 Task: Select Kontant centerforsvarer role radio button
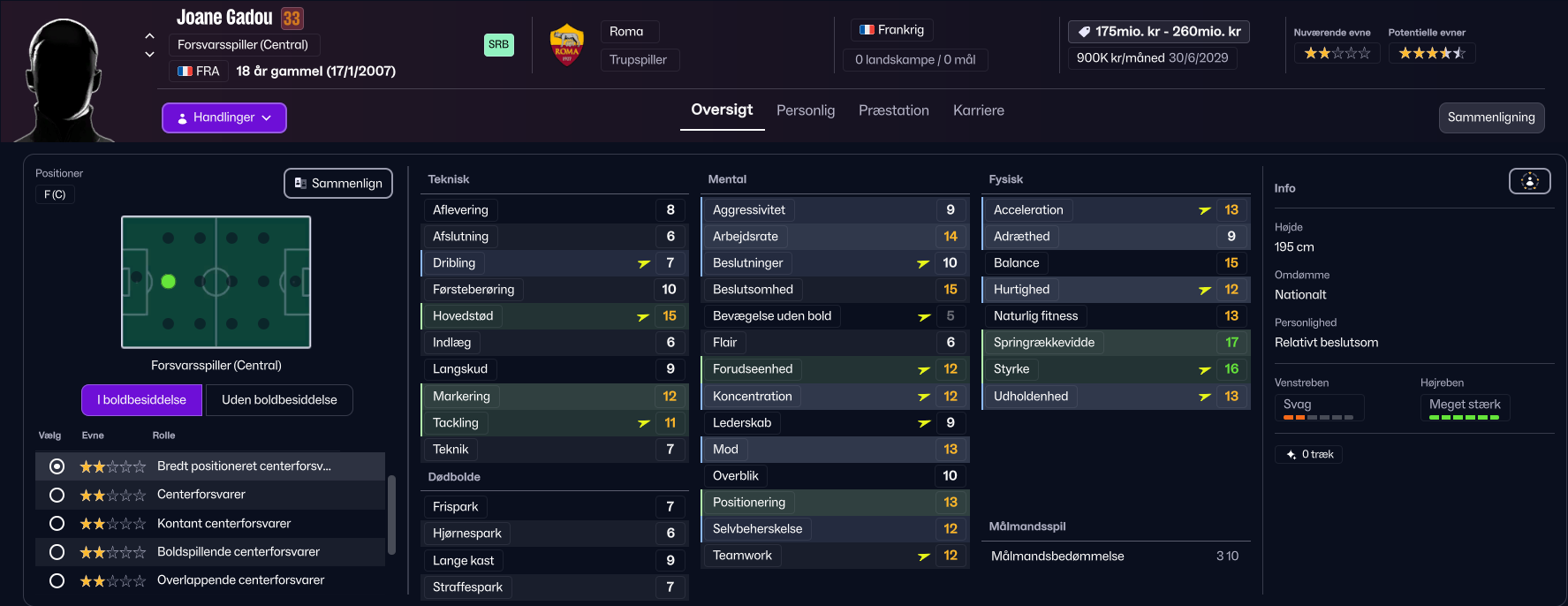(57, 523)
